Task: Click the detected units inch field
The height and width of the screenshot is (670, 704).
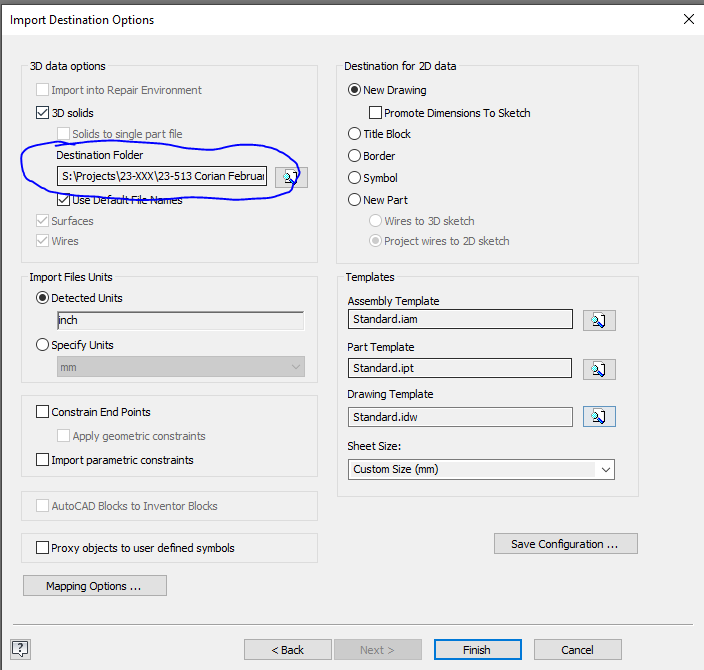Action: (180, 320)
